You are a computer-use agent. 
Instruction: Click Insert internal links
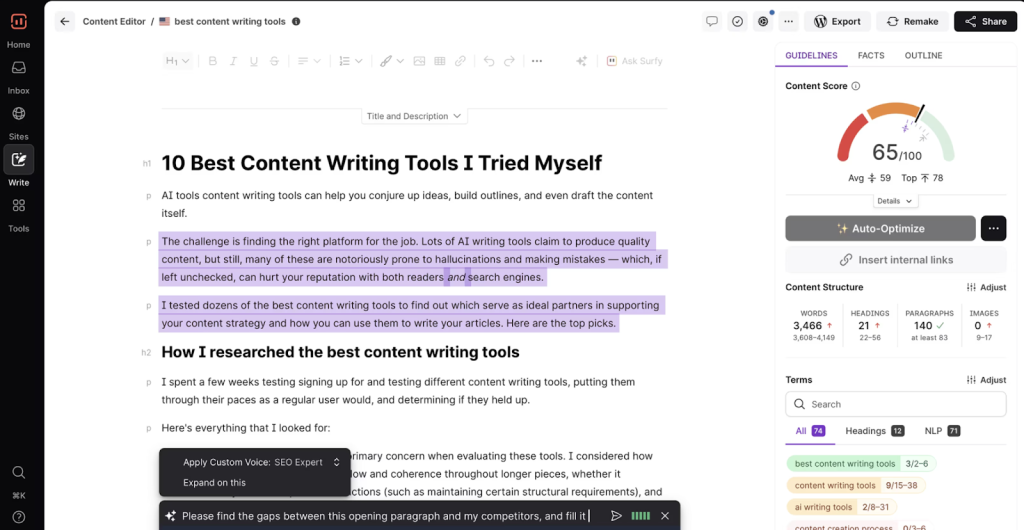[895, 260]
